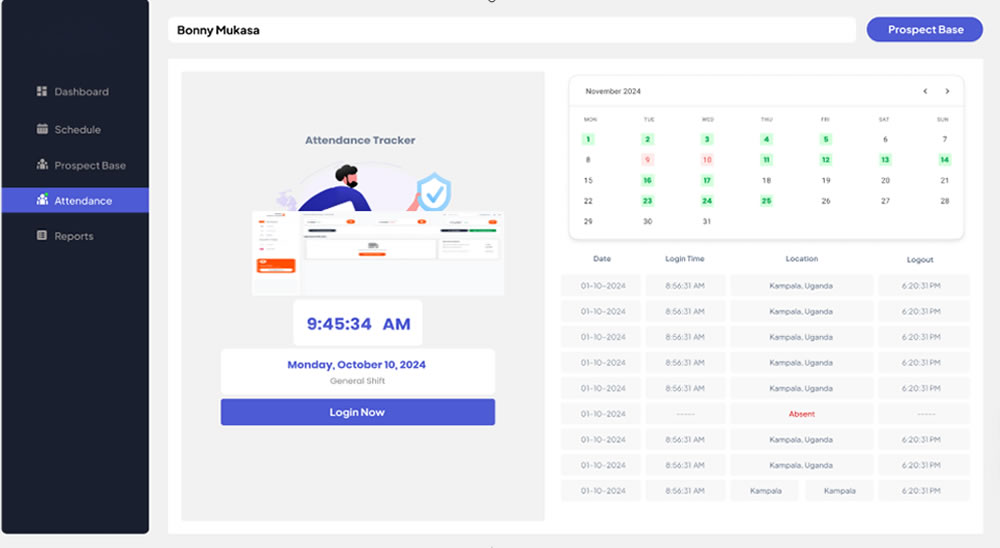Screen dimensions: 1000x548
Task: Click the Bonny Mukasa name field
Action: 511,30
